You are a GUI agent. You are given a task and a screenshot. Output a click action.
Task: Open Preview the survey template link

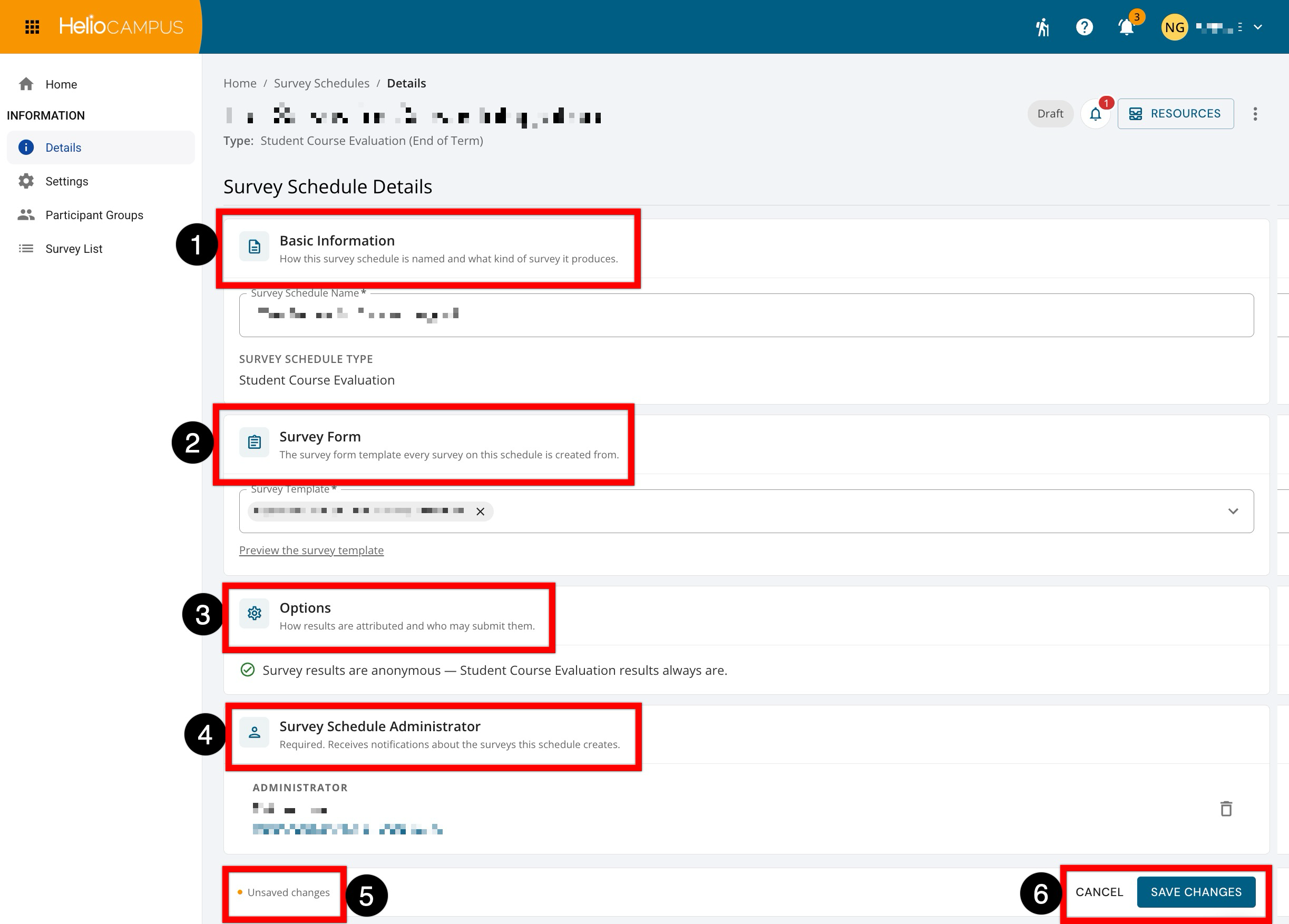click(311, 550)
